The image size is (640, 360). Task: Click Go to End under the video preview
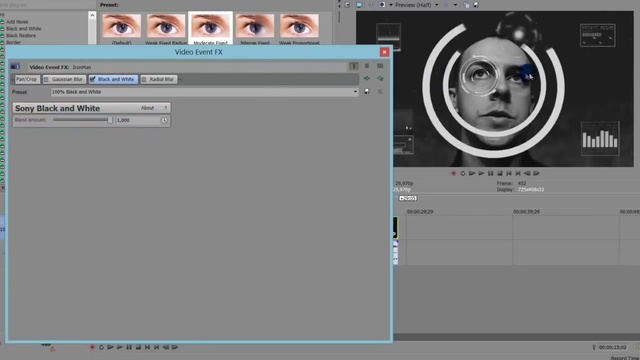tap(518, 173)
